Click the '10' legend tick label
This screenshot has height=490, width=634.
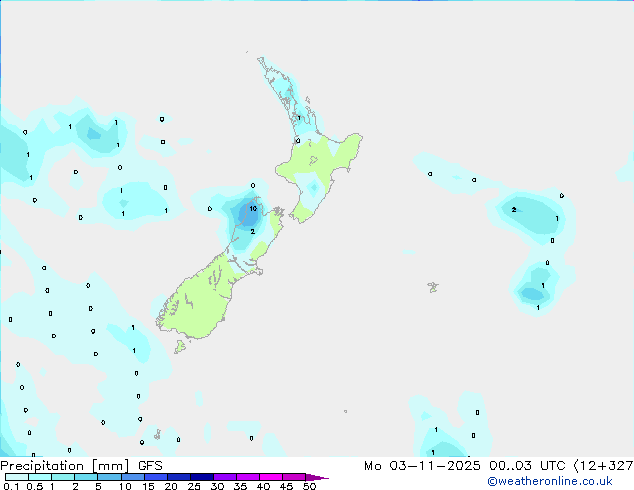125,486
